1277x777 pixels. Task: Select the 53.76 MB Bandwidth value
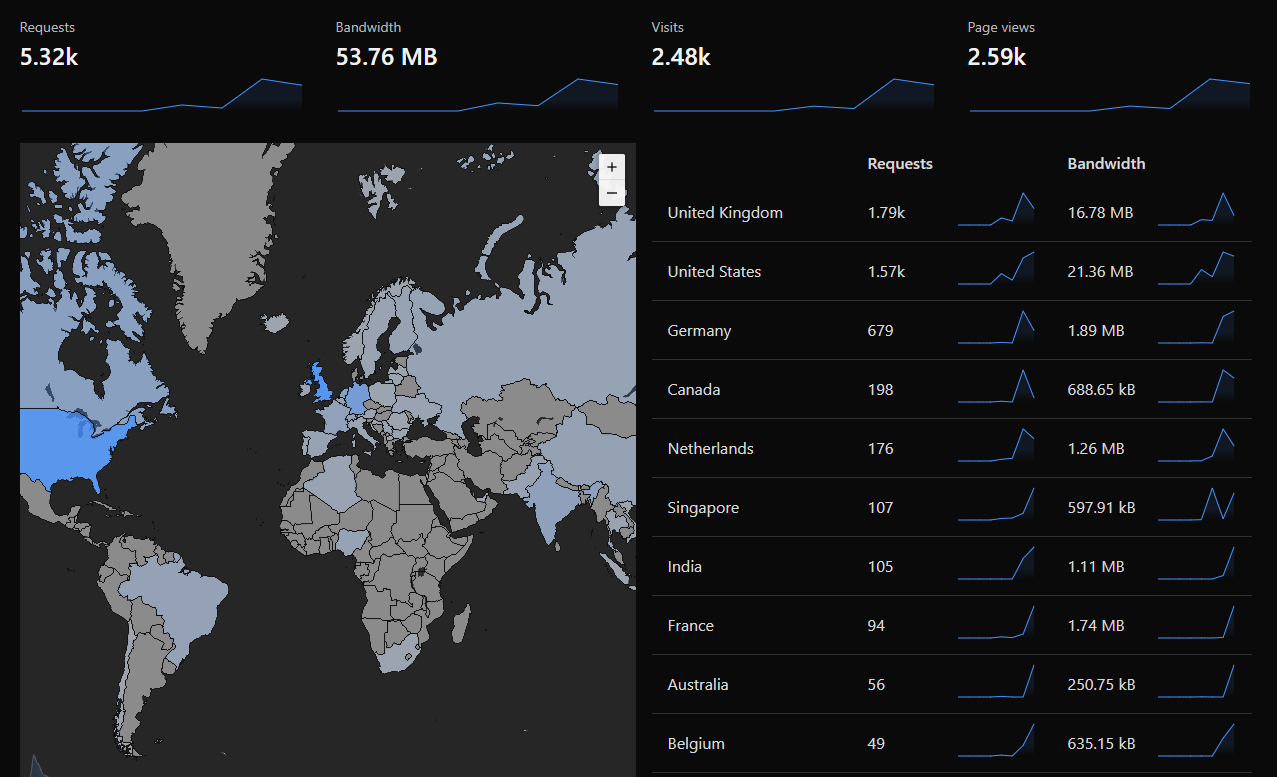click(387, 57)
